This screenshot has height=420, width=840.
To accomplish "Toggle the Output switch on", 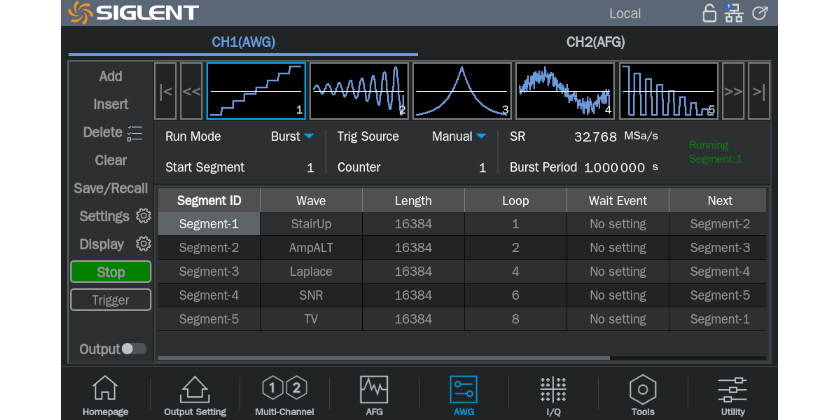I will click(133, 349).
